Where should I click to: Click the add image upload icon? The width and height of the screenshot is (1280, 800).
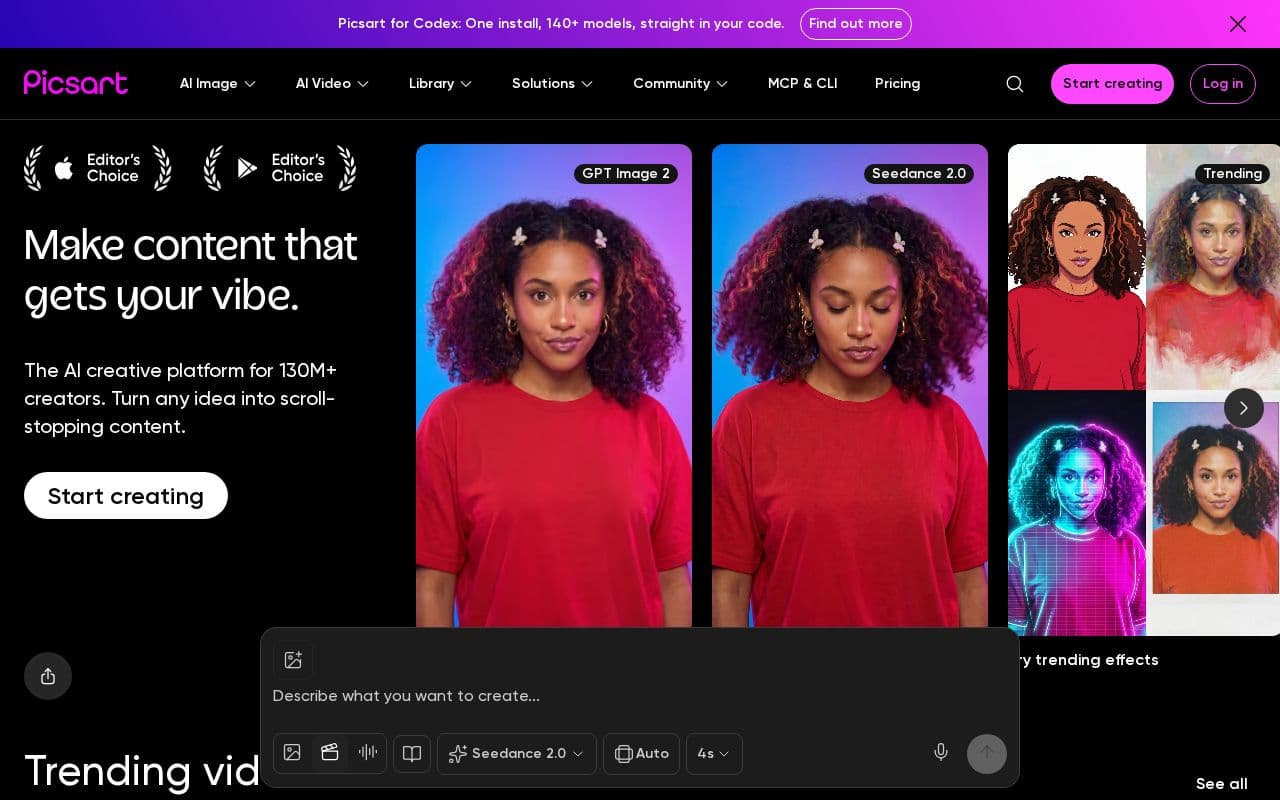pyautogui.click(x=293, y=660)
